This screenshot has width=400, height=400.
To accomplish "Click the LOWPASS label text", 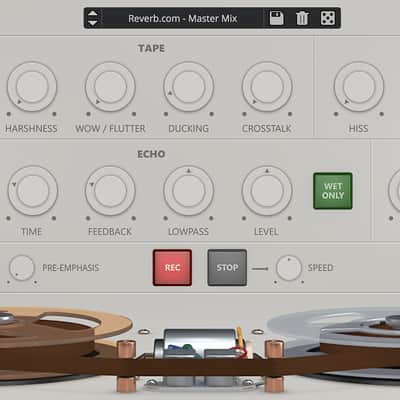I will 188,232.
